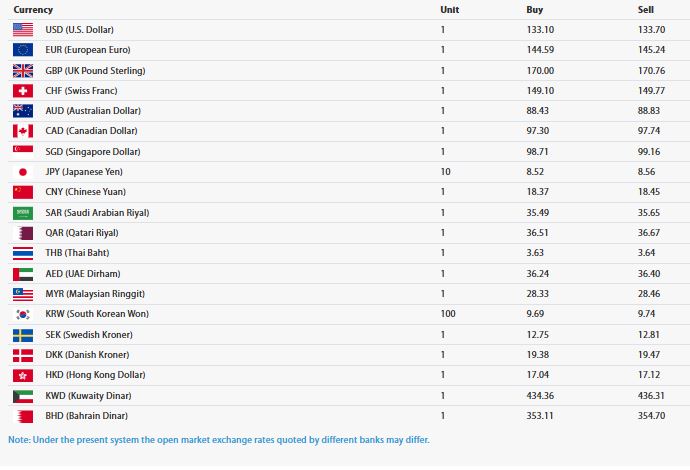Click the AUD (Australian Dollar) label
The height and width of the screenshot is (470, 690).
[x=93, y=111]
